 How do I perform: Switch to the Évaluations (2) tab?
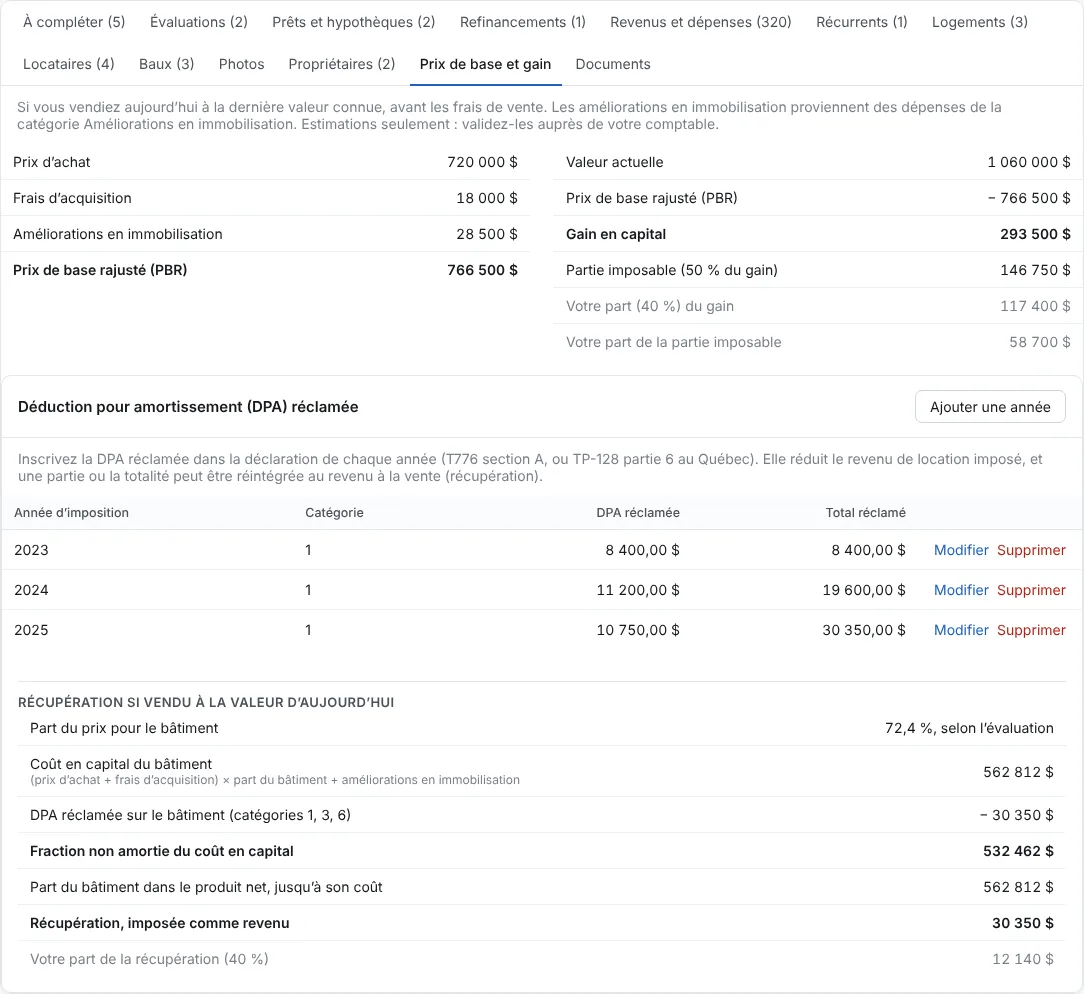click(x=198, y=22)
